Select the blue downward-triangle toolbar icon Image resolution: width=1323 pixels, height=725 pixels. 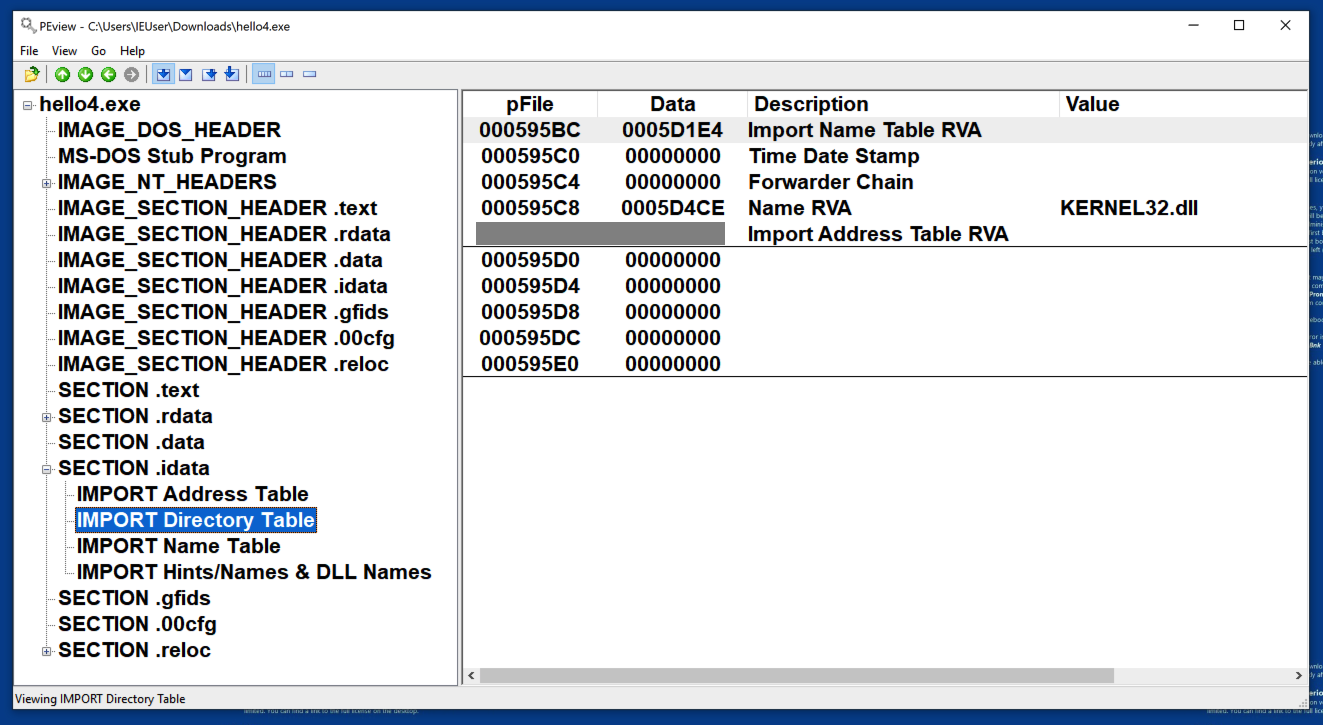pos(186,74)
